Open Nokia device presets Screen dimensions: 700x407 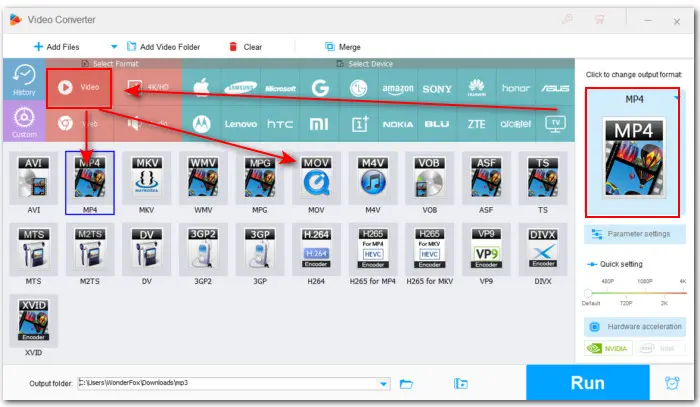pyautogui.click(x=398, y=124)
